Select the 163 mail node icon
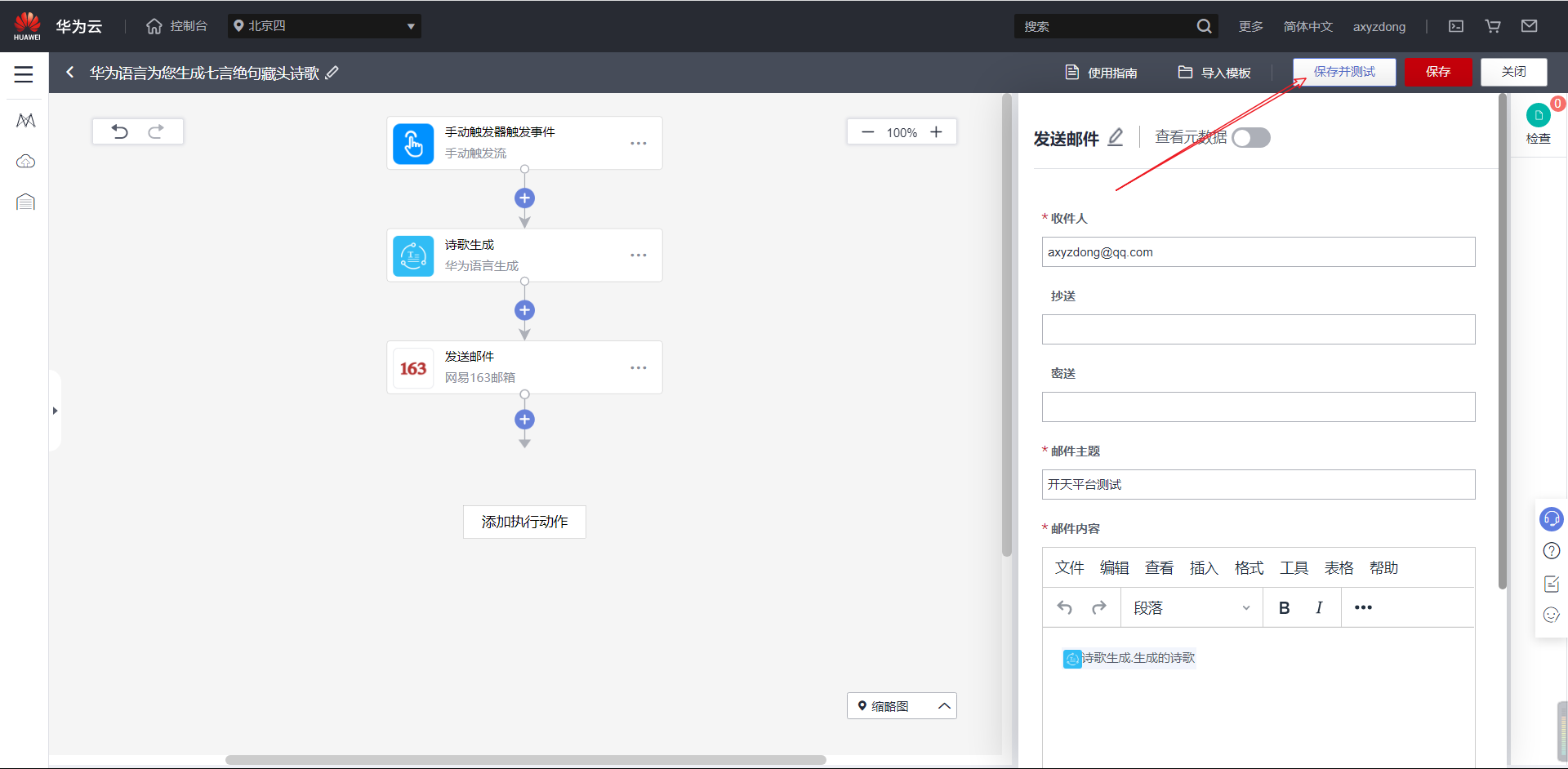The width and height of the screenshot is (1568, 769). 413,368
